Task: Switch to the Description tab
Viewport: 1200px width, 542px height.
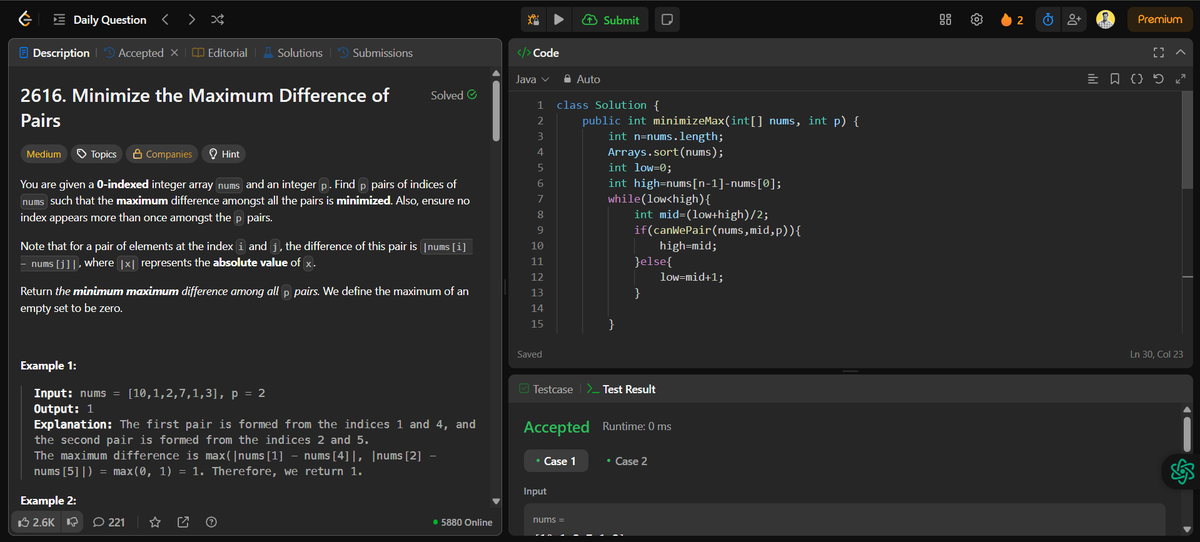Action: pos(54,53)
